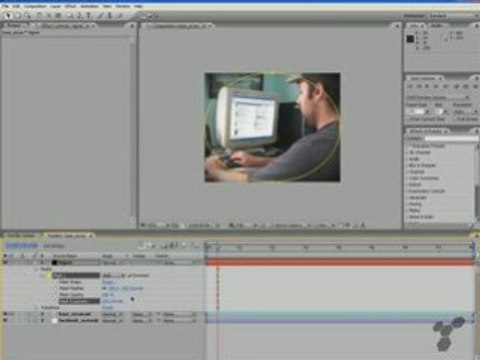The width and height of the screenshot is (480, 360).
Task: Hide the top solid layer eye
Action: coord(5,263)
